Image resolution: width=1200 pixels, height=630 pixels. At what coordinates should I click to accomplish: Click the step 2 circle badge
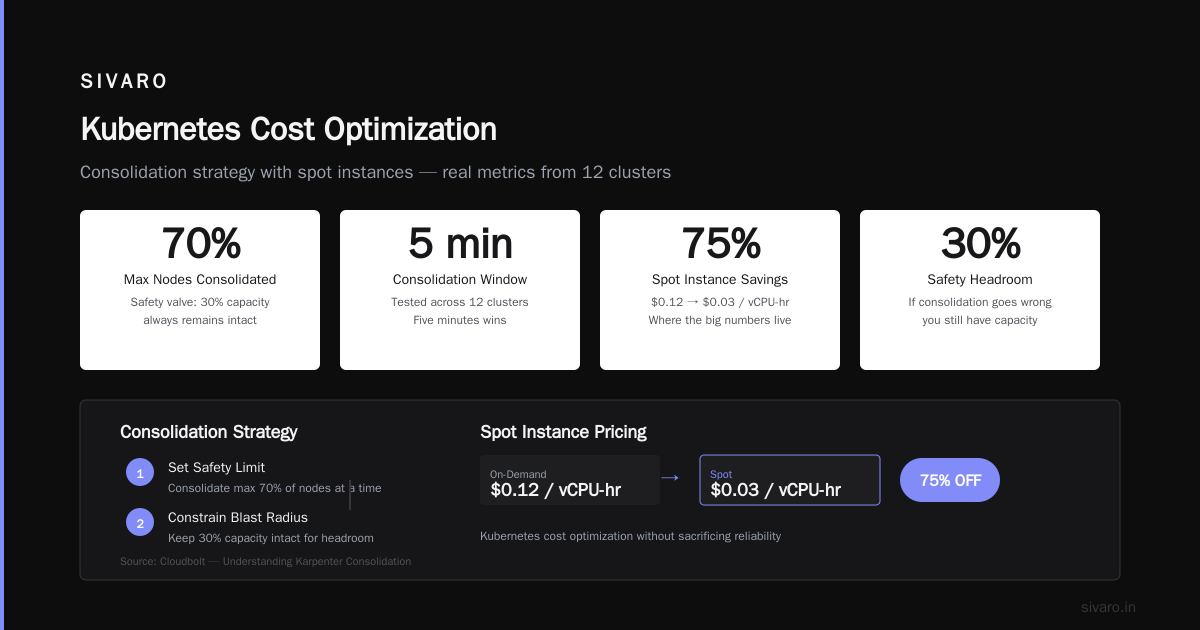(140, 522)
